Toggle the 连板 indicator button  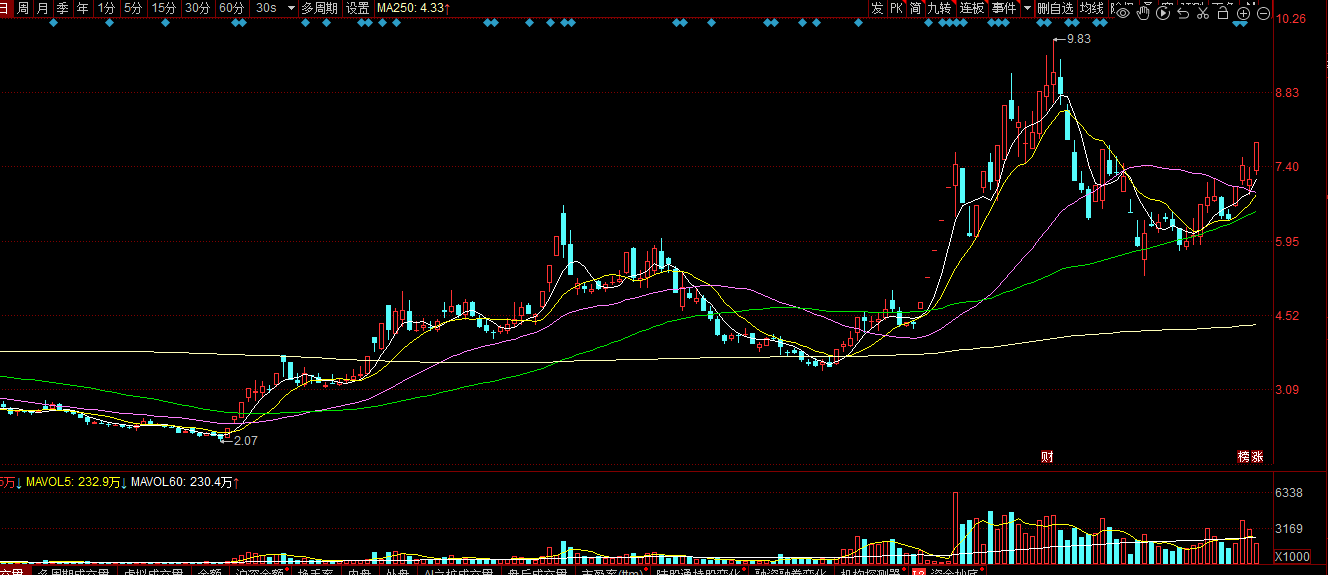coord(972,8)
